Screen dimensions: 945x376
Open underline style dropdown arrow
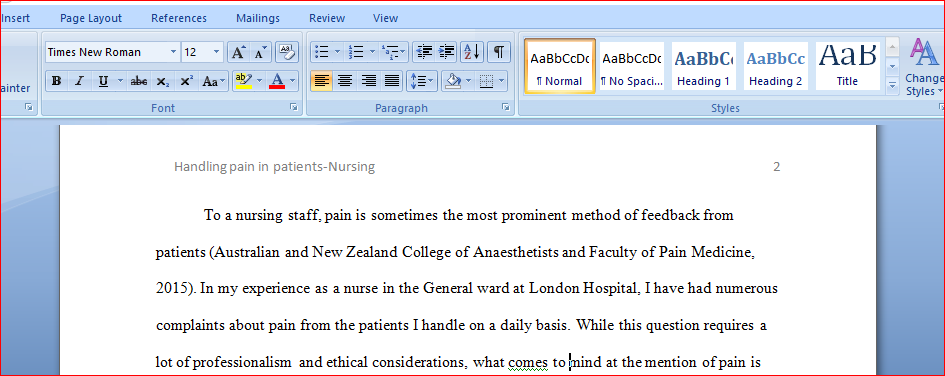(120, 81)
